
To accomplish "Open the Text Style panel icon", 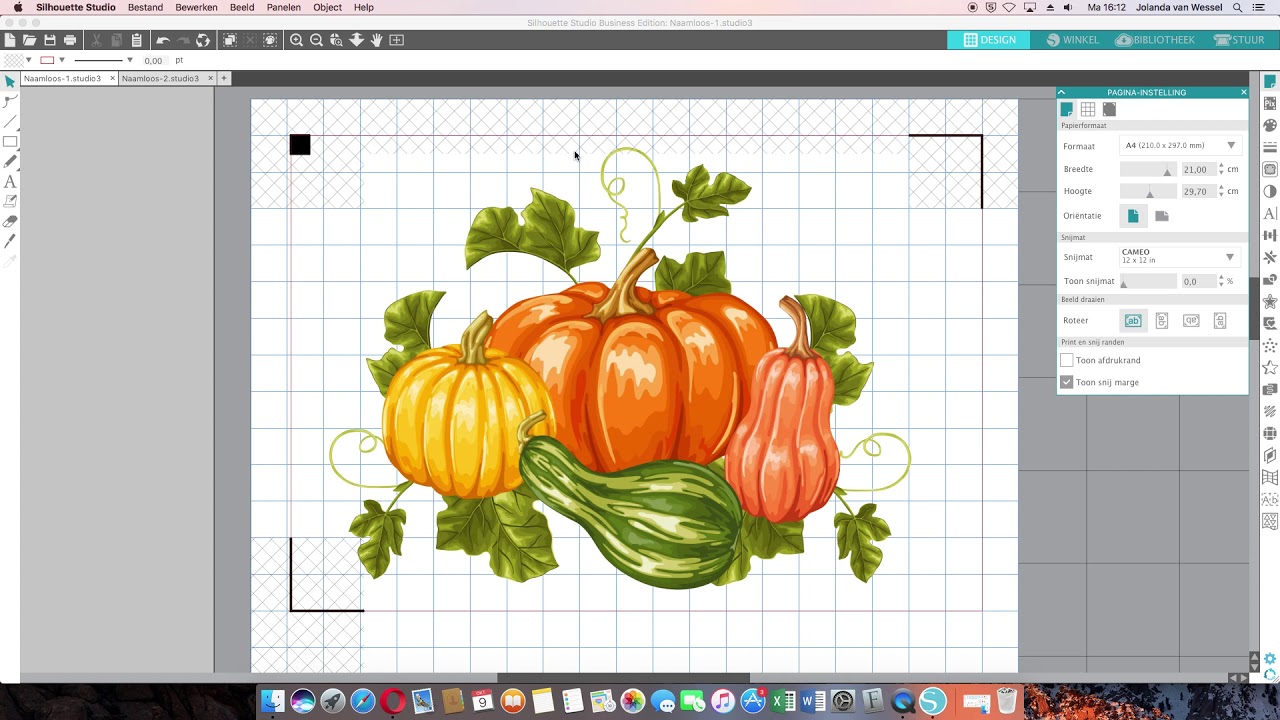I will 1270,213.
